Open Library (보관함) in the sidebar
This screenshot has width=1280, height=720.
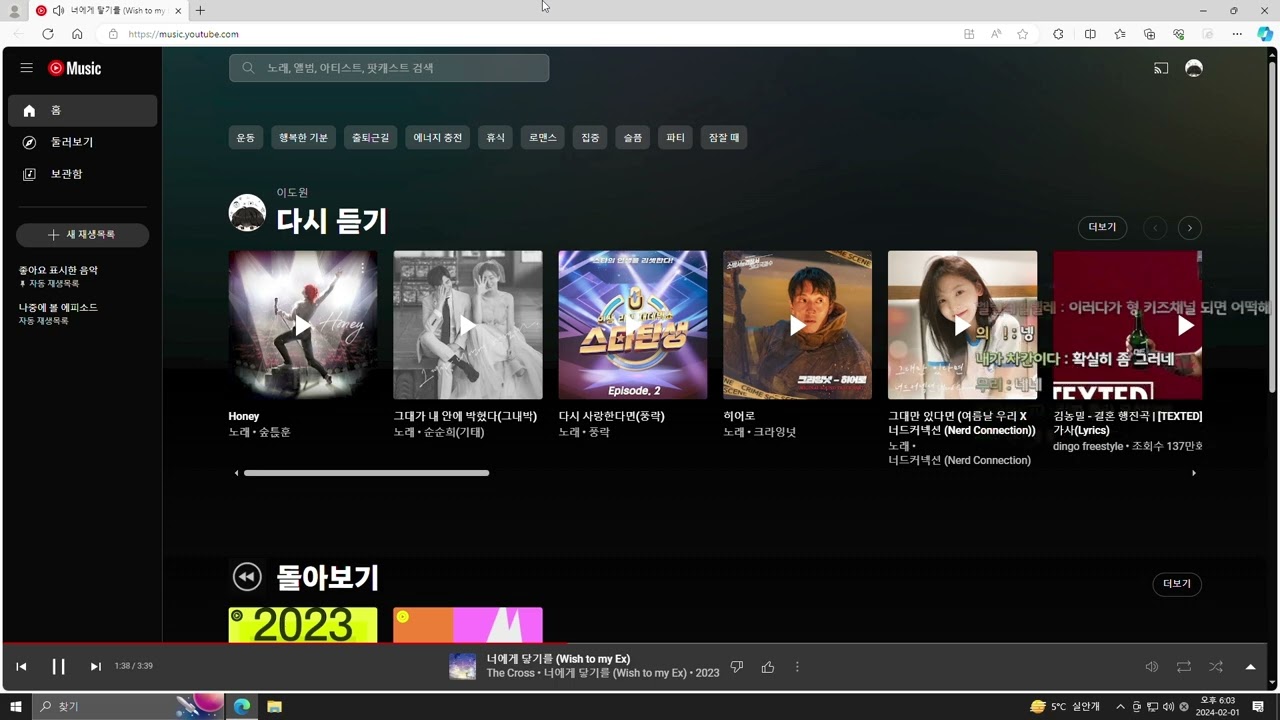(82, 174)
